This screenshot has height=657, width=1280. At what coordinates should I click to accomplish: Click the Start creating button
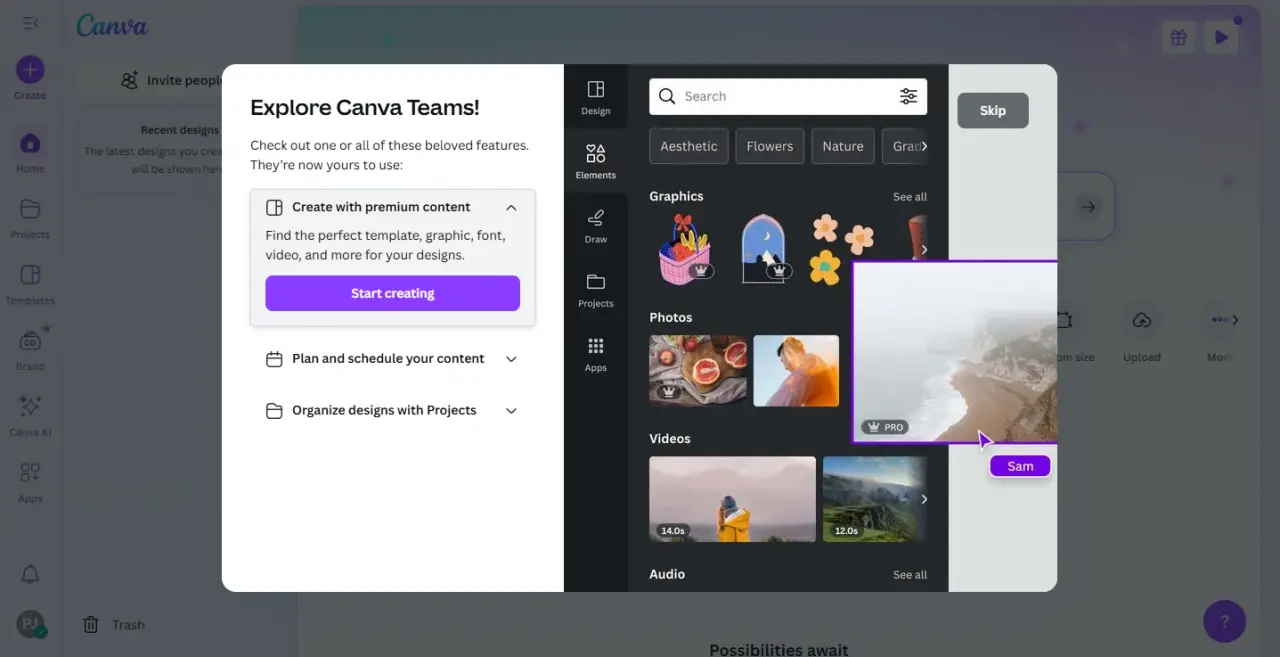[392, 293]
